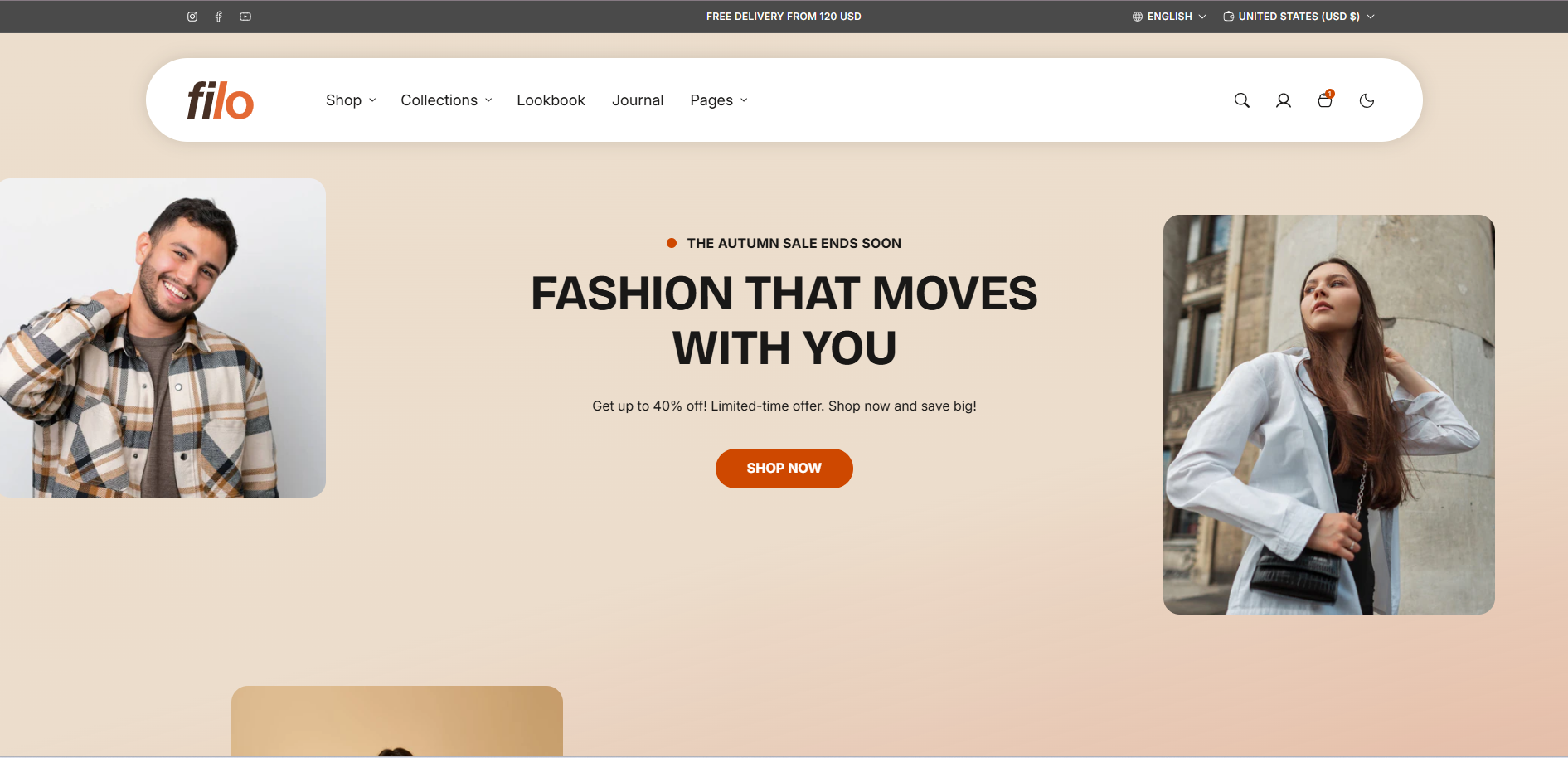Open the English language dropdown

pos(1169,17)
